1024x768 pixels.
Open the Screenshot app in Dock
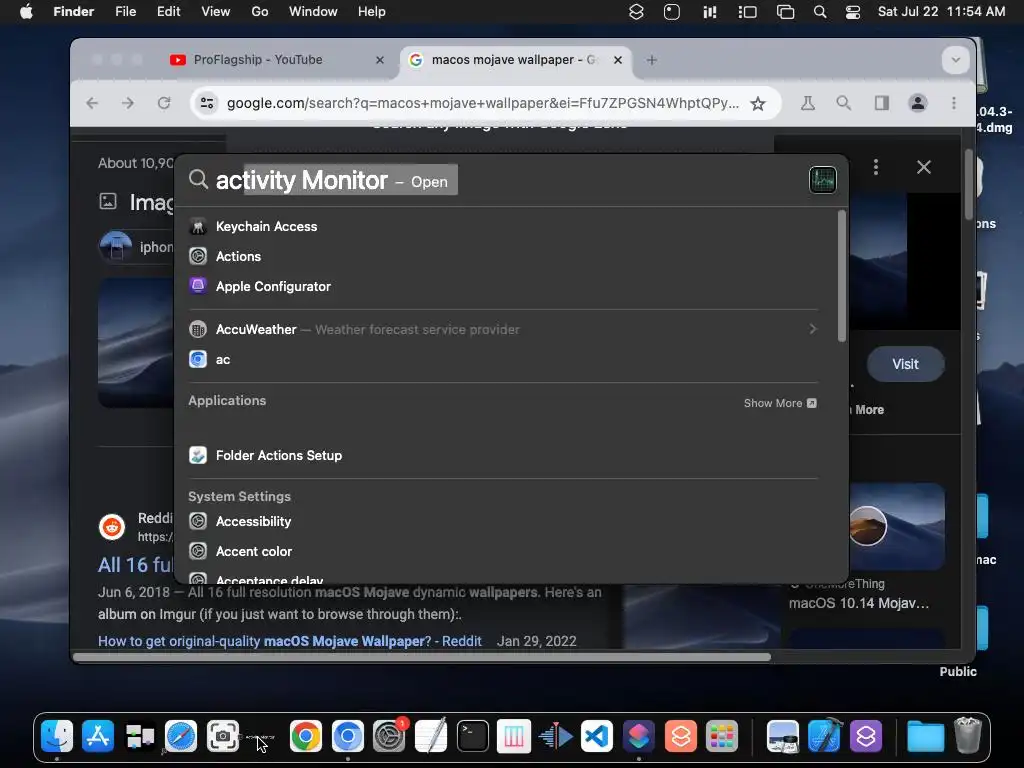[x=223, y=736]
